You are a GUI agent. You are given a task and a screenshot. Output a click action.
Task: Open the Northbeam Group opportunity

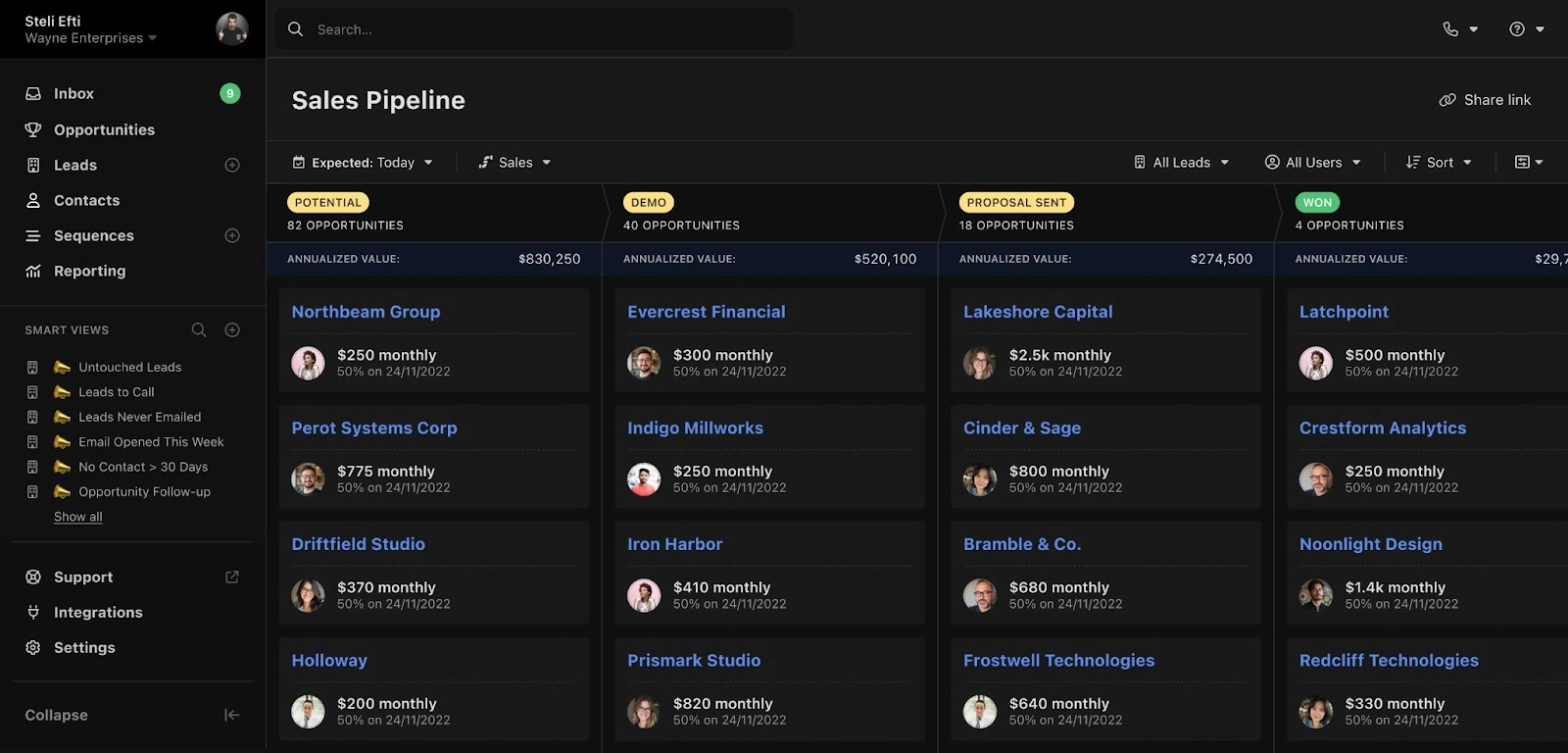pyautogui.click(x=366, y=312)
